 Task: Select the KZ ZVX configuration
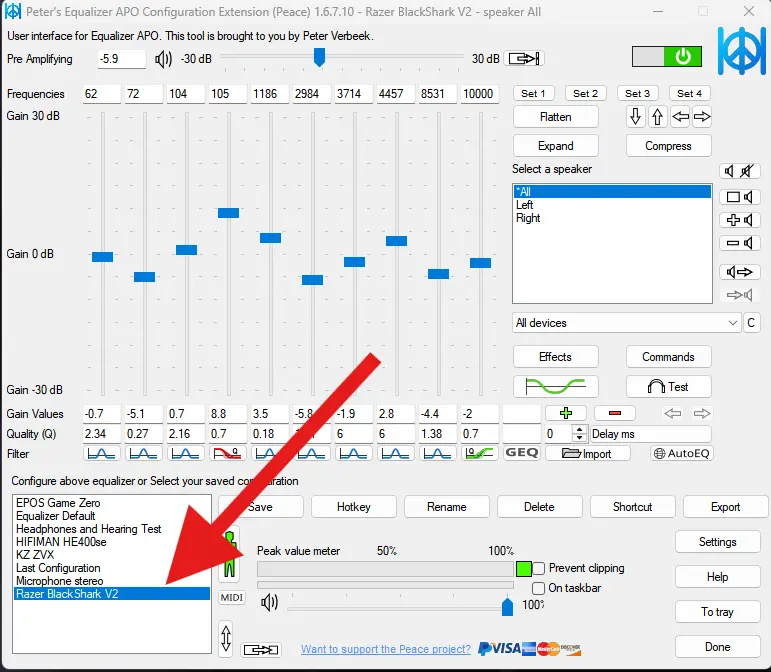click(x=112, y=555)
